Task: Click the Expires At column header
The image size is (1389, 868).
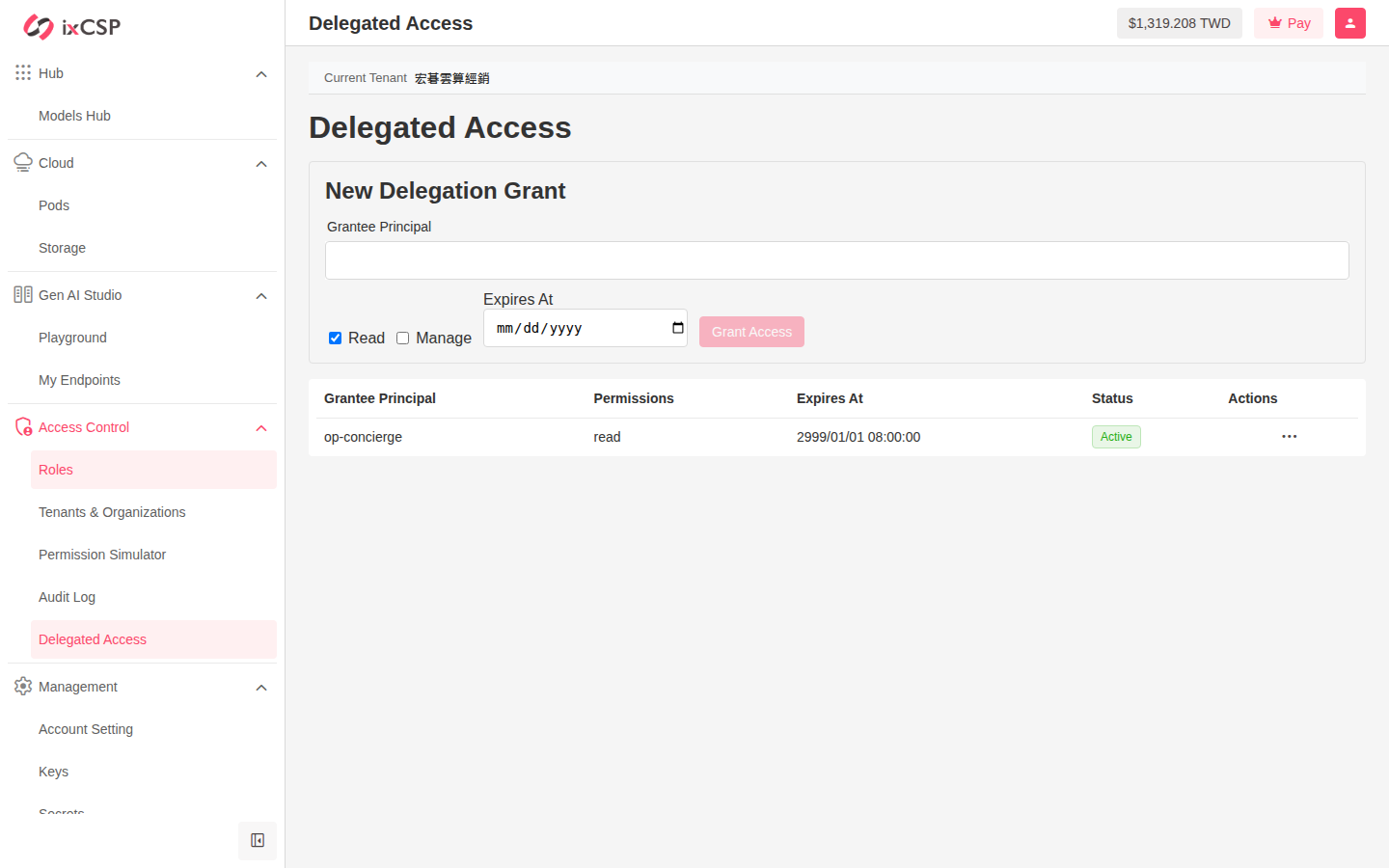Action: pos(830,398)
